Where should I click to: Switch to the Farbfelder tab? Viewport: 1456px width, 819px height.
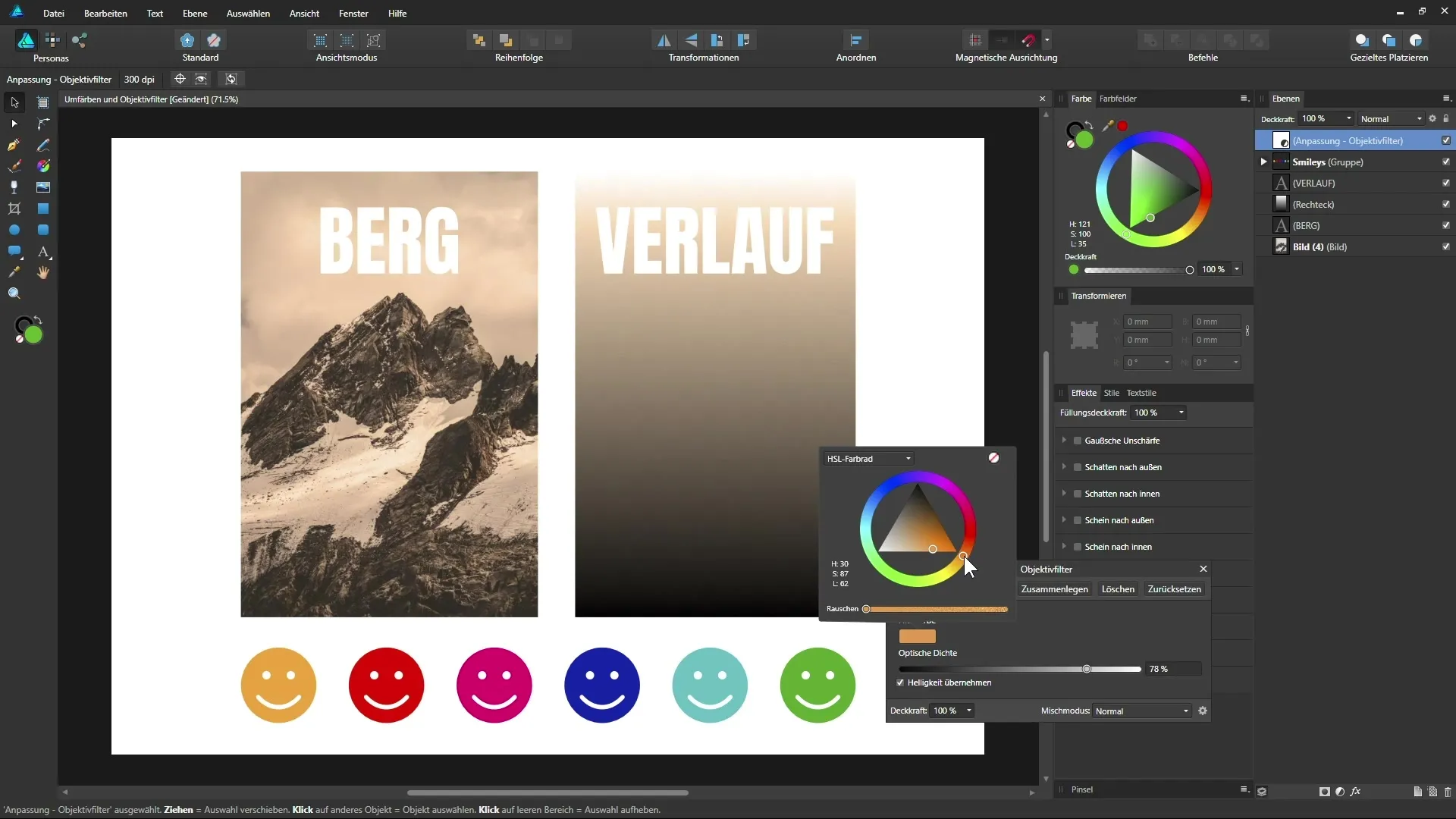tap(1118, 99)
